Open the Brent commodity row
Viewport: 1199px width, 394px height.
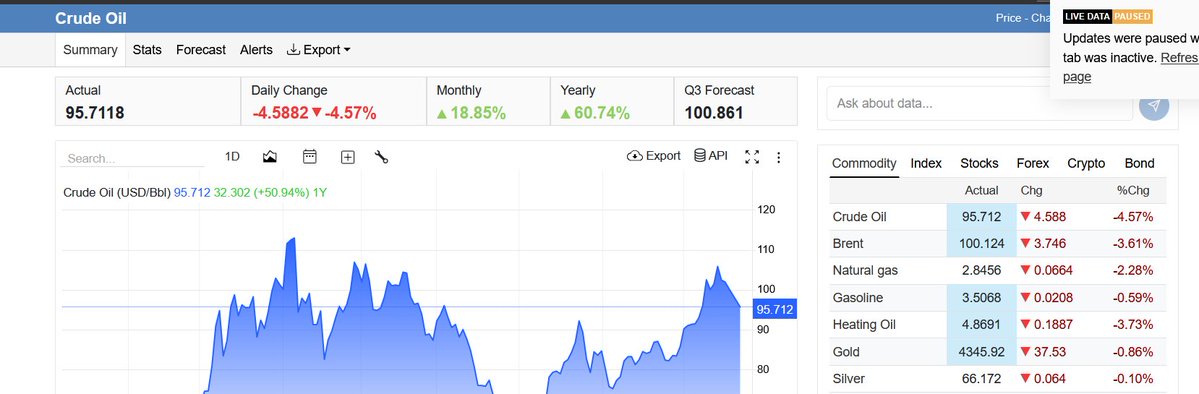(998, 243)
